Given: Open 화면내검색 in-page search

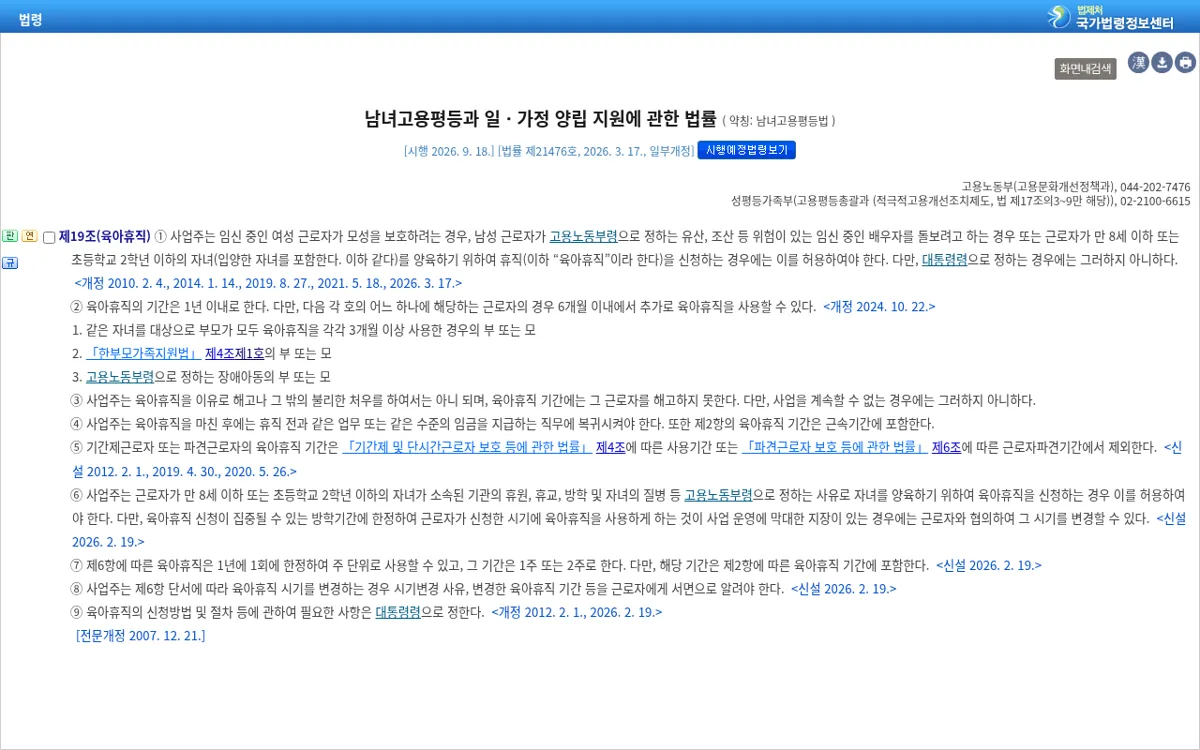Looking at the screenshot, I should [x=1085, y=69].
